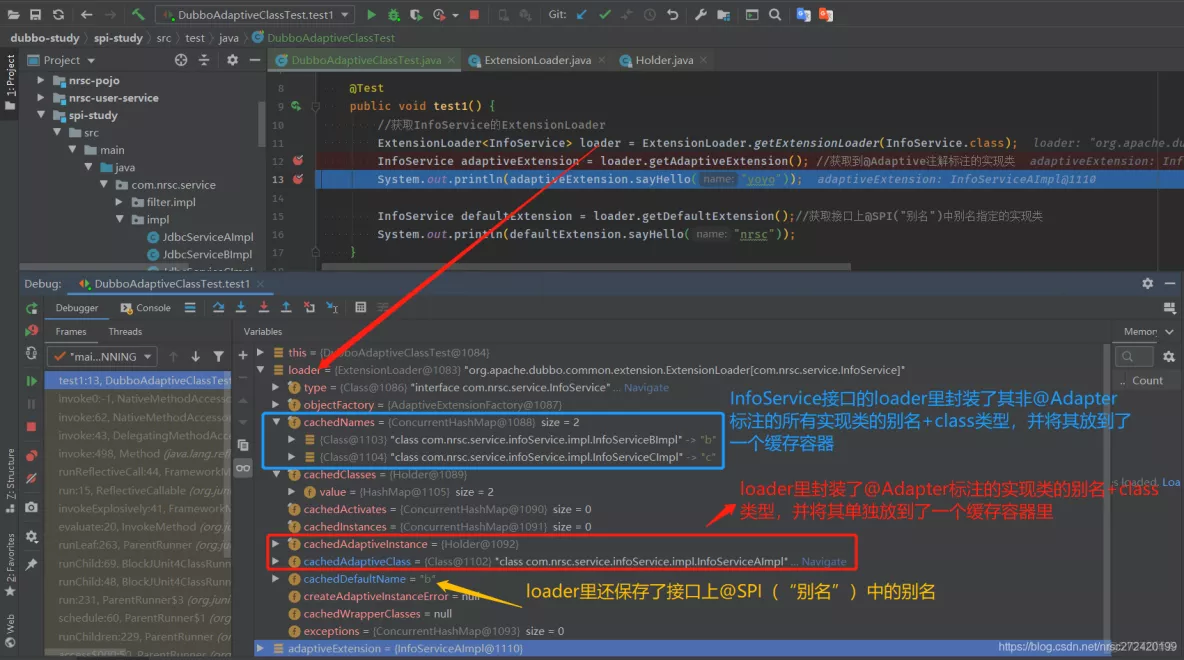Open the thread selector dropdown mai...NNING

[102, 356]
